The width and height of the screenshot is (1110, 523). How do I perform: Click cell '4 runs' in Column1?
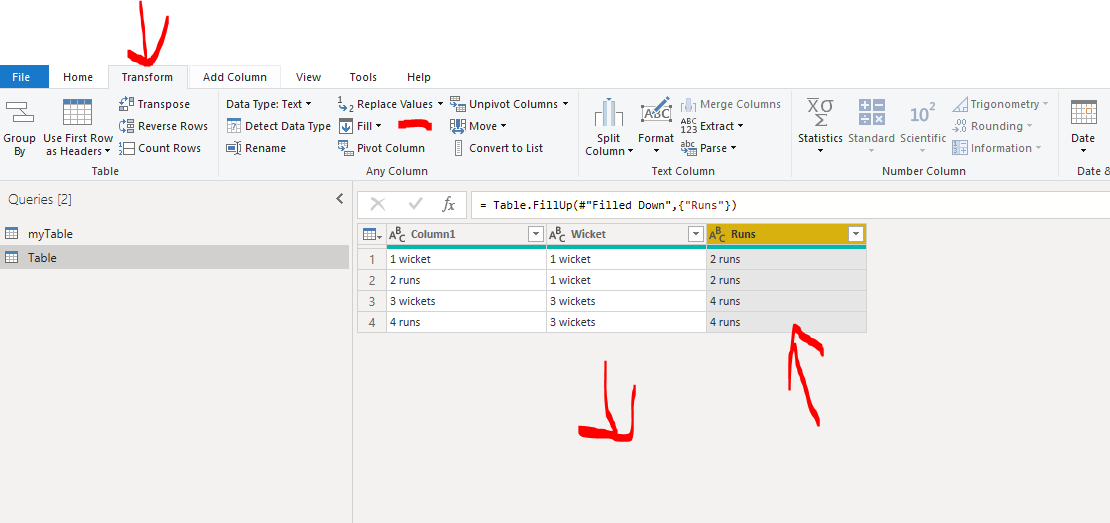pos(466,322)
